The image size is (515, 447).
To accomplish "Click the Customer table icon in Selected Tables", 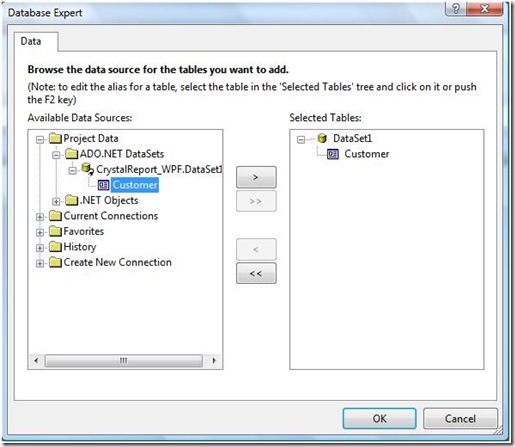I will pyautogui.click(x=333, y=154).
